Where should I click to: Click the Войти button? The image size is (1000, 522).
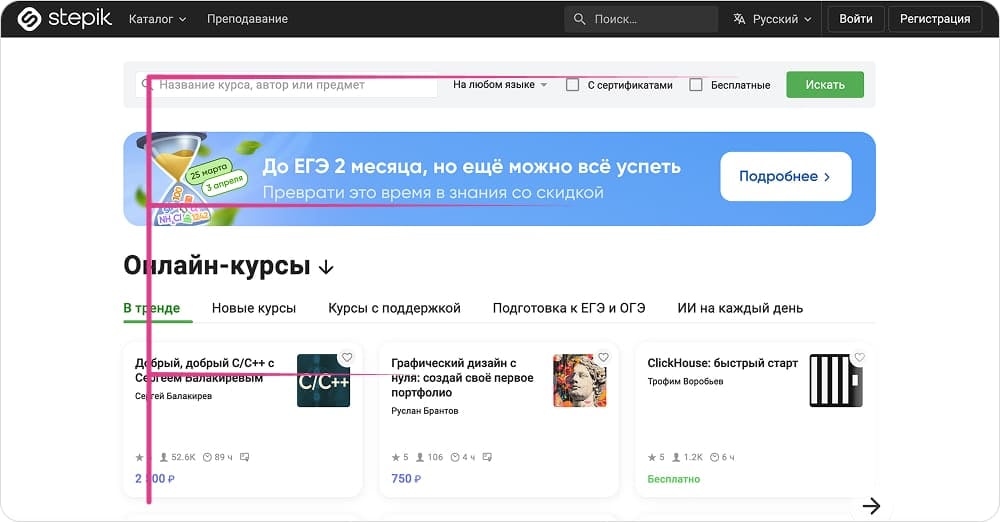pyautogui.click(x=856, y=19)
